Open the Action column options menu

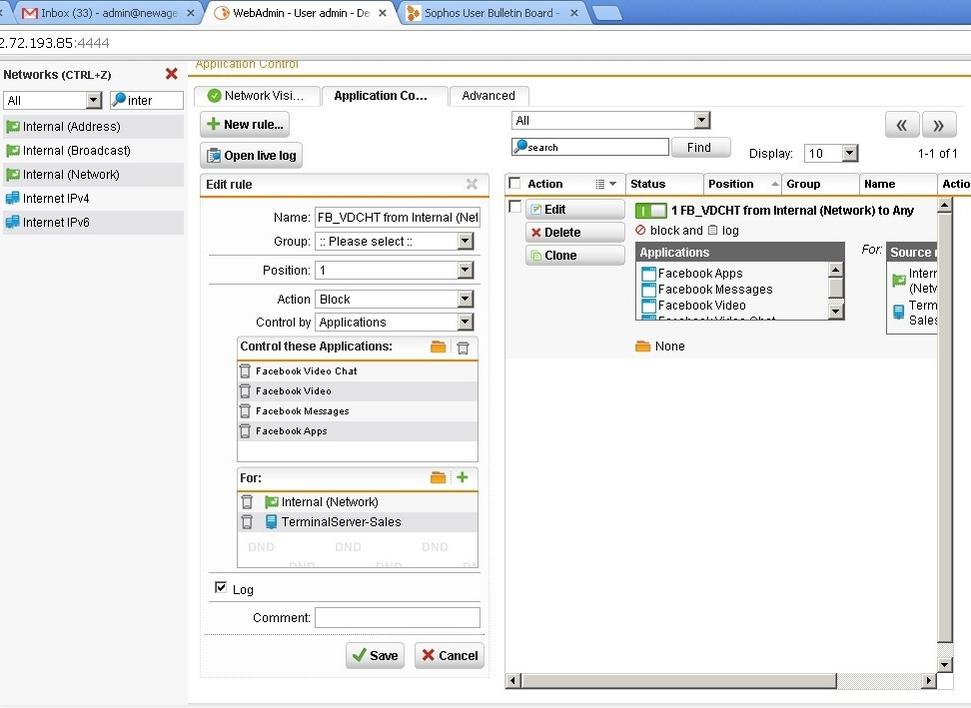coord(606,184)
